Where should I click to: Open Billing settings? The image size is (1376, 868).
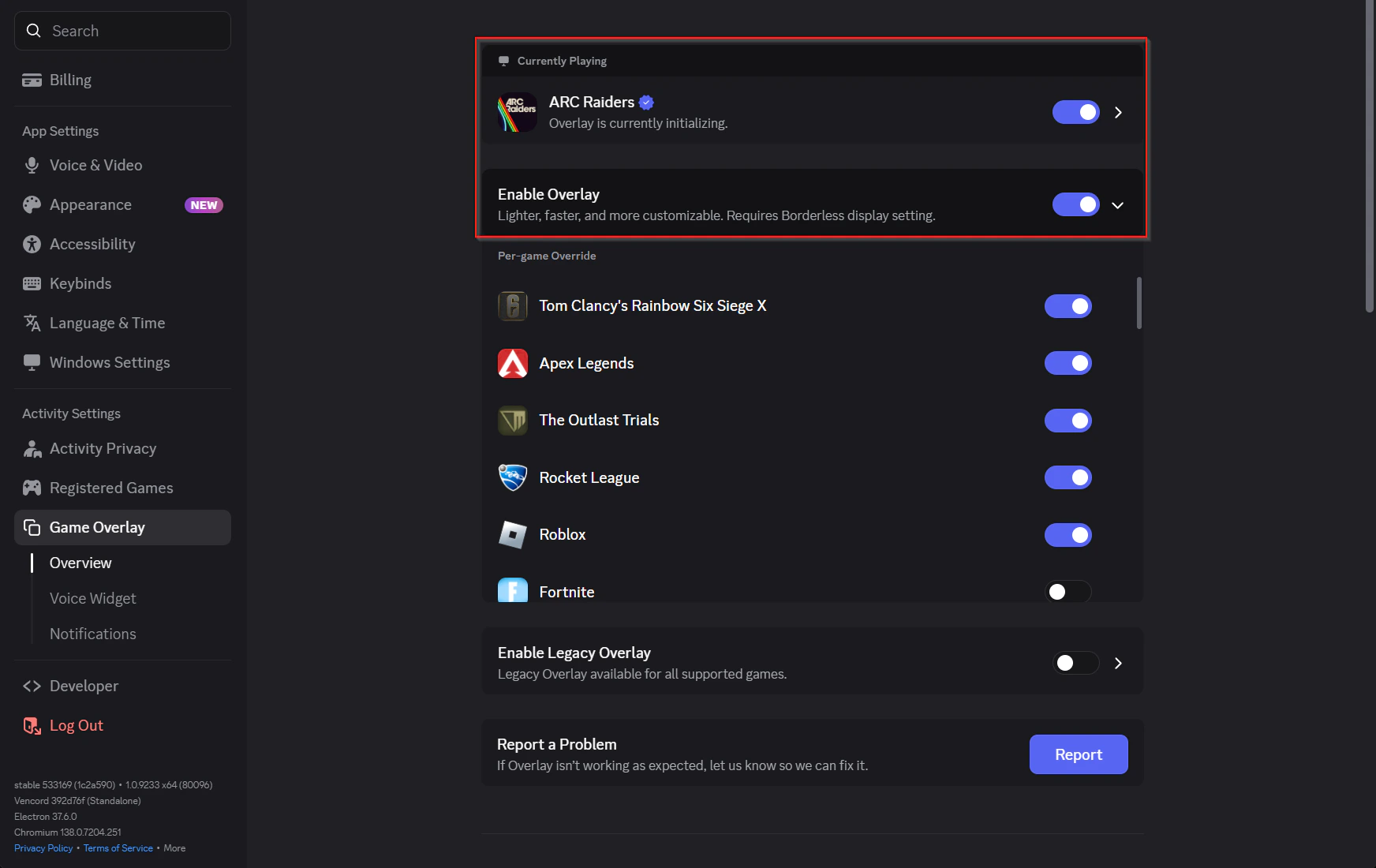[x=122, y=80]
